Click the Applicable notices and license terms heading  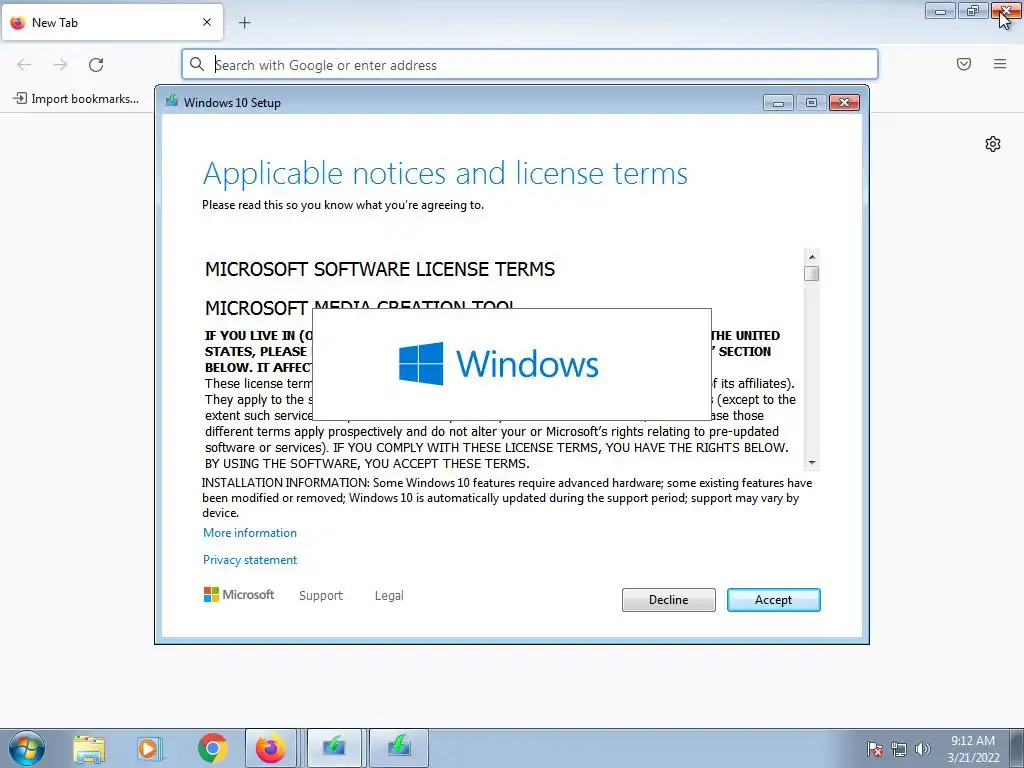[x=445, y=174]
